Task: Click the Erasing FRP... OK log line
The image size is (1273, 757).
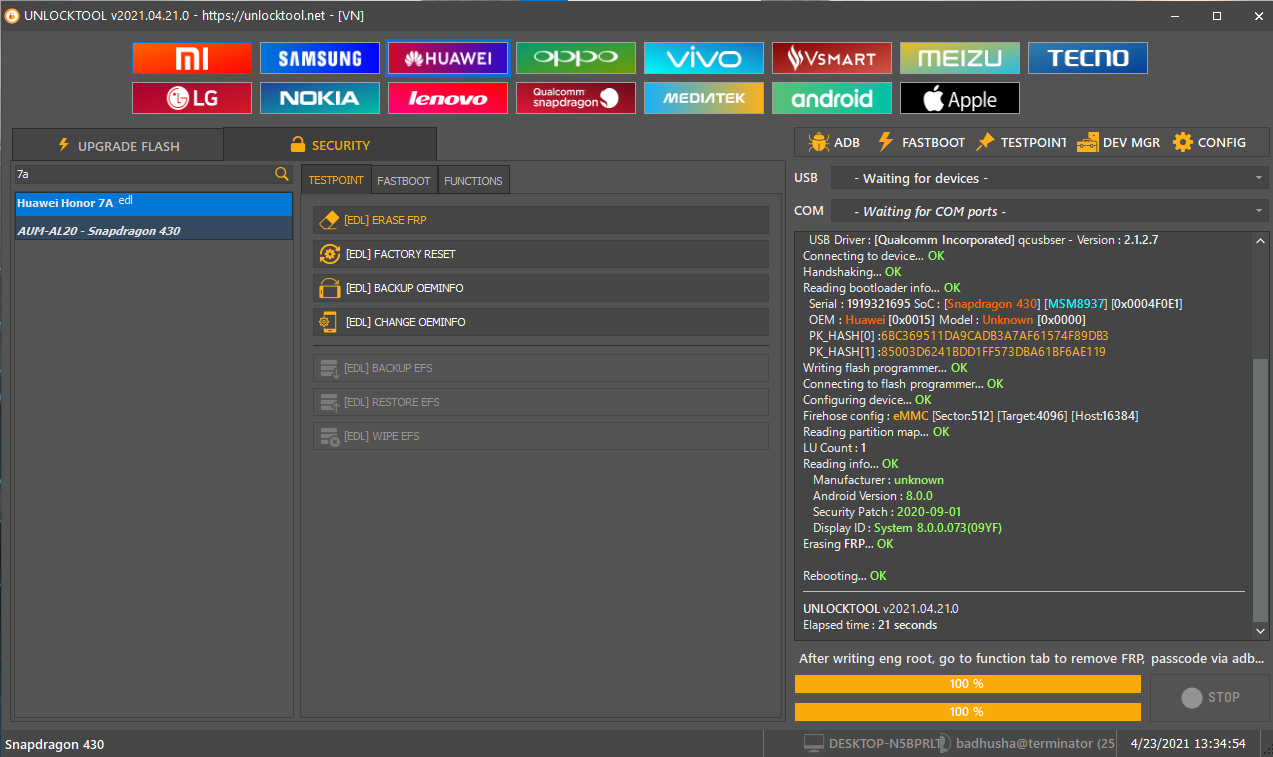Action: [848, 544]
